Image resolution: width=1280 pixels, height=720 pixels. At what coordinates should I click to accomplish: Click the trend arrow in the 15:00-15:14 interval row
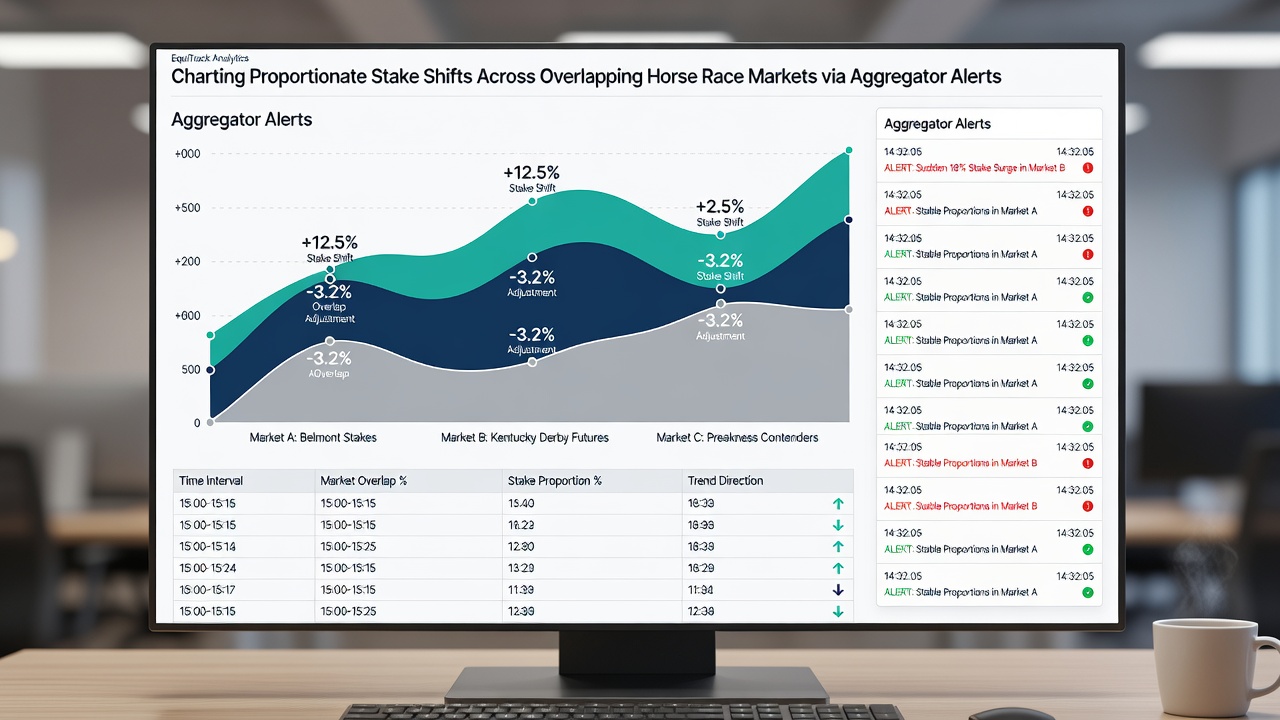(838, 547)
